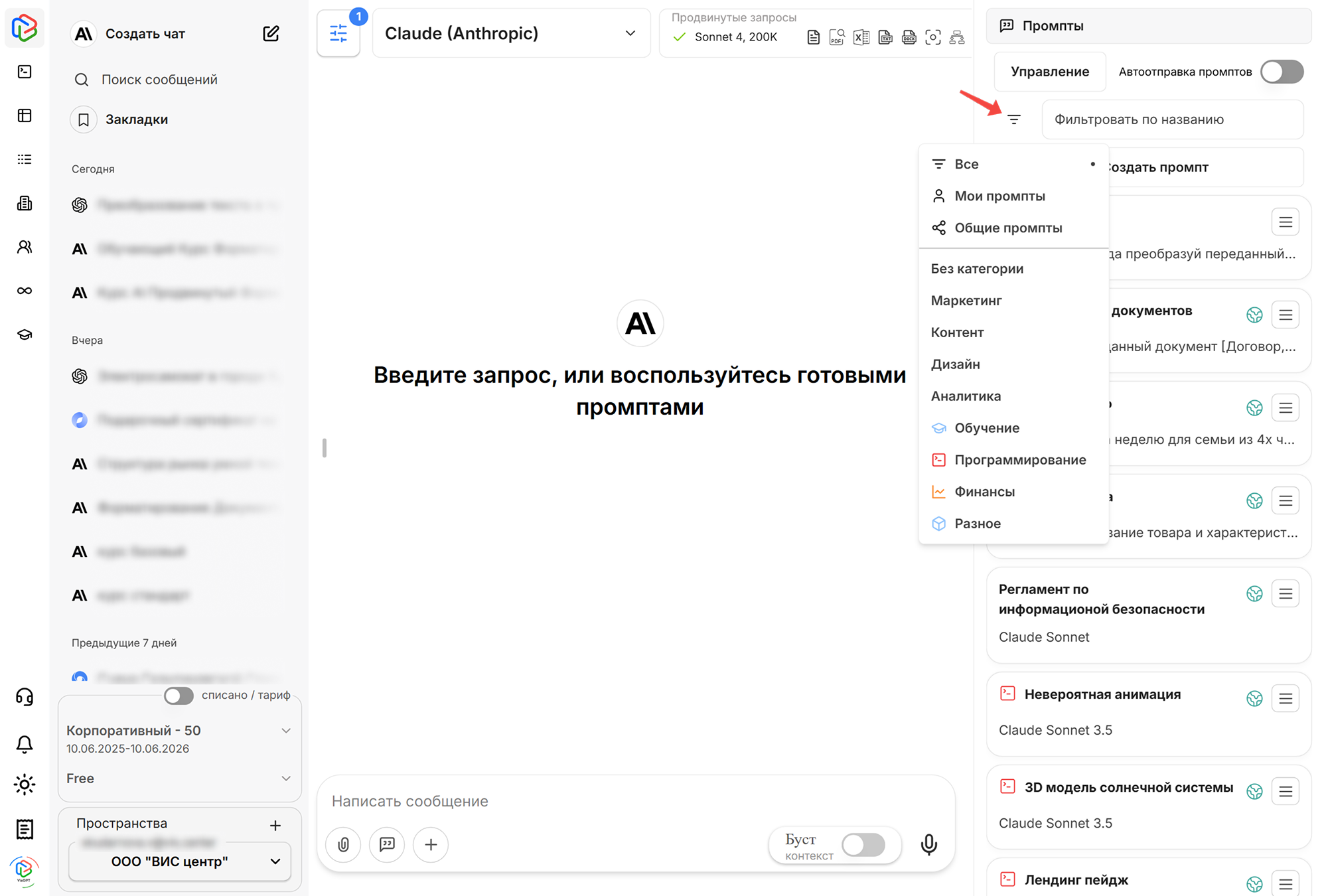Choose Разное category
Screen dimensions: 1324x896
(x=1013, y=524)
